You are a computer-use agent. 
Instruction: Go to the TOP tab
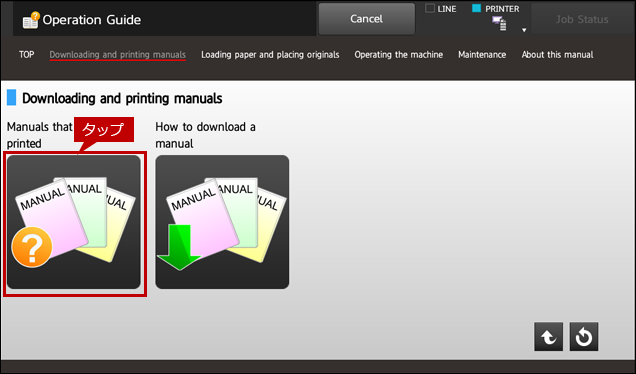point(26,54)
